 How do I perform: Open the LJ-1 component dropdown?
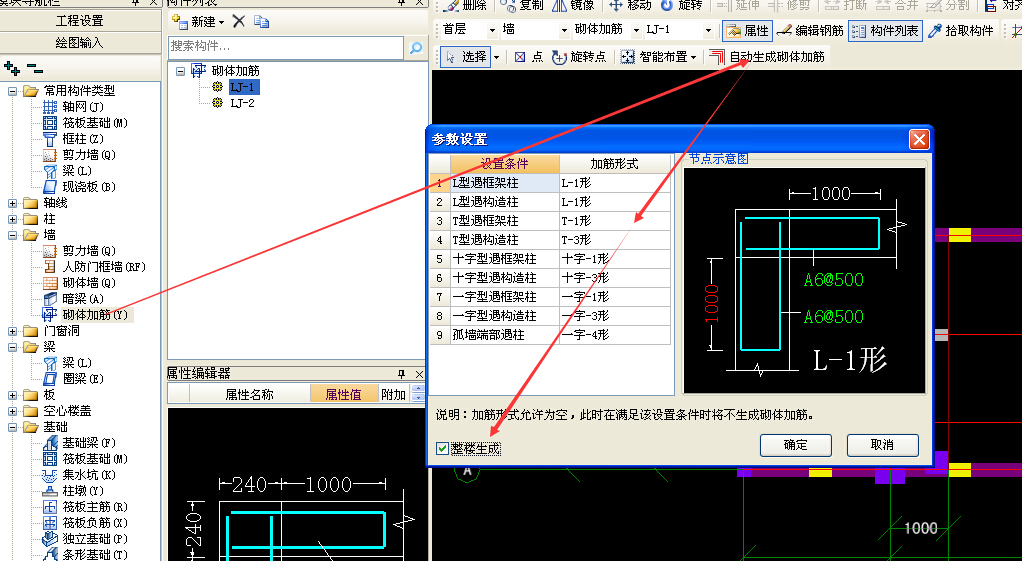click(708, 30)
